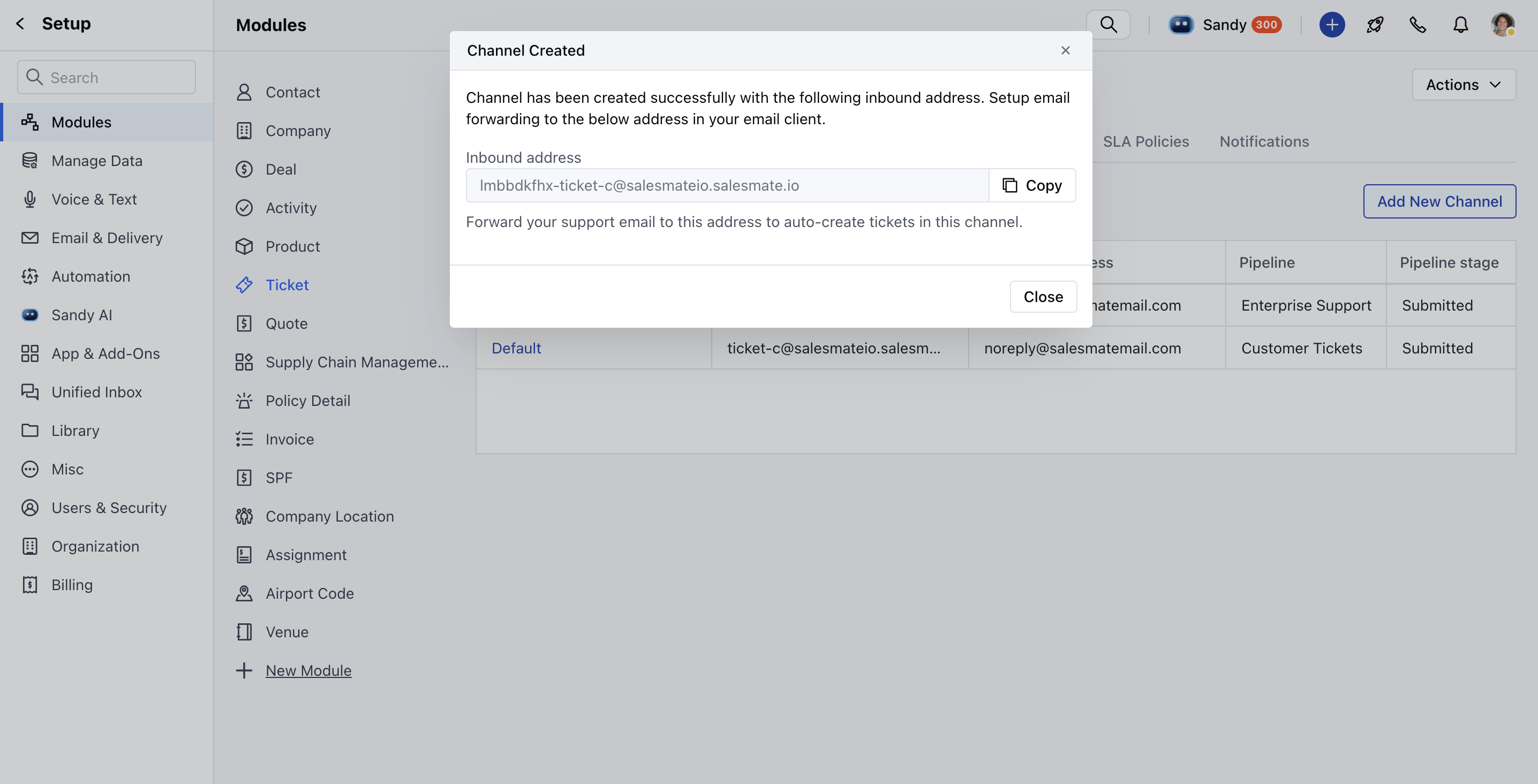Click the blue plus quick-add icon
1538x784 pixels.
coord(1332,25)
